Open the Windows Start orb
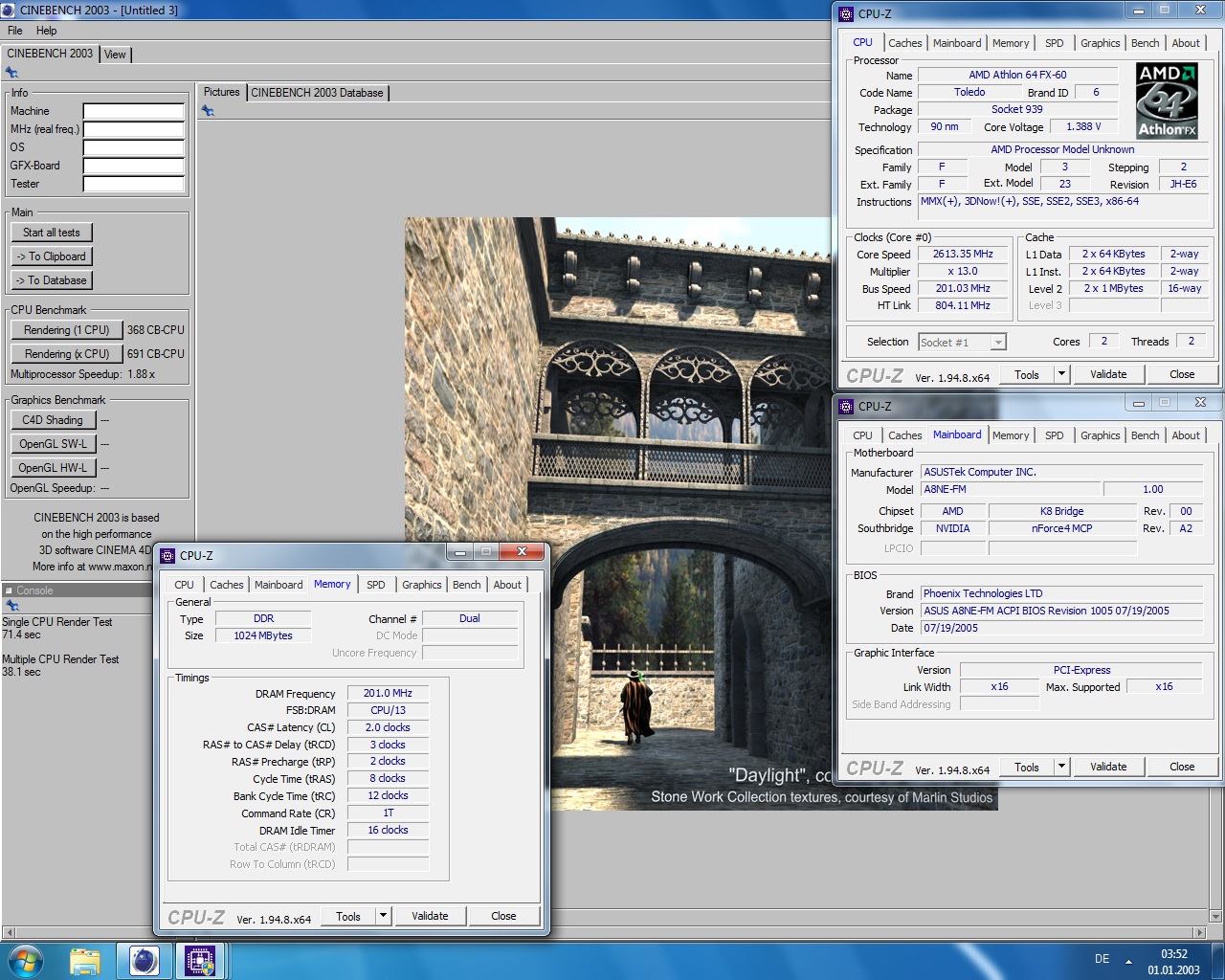The width and height of the screenshot is (1225, 980). click(26, 960)
